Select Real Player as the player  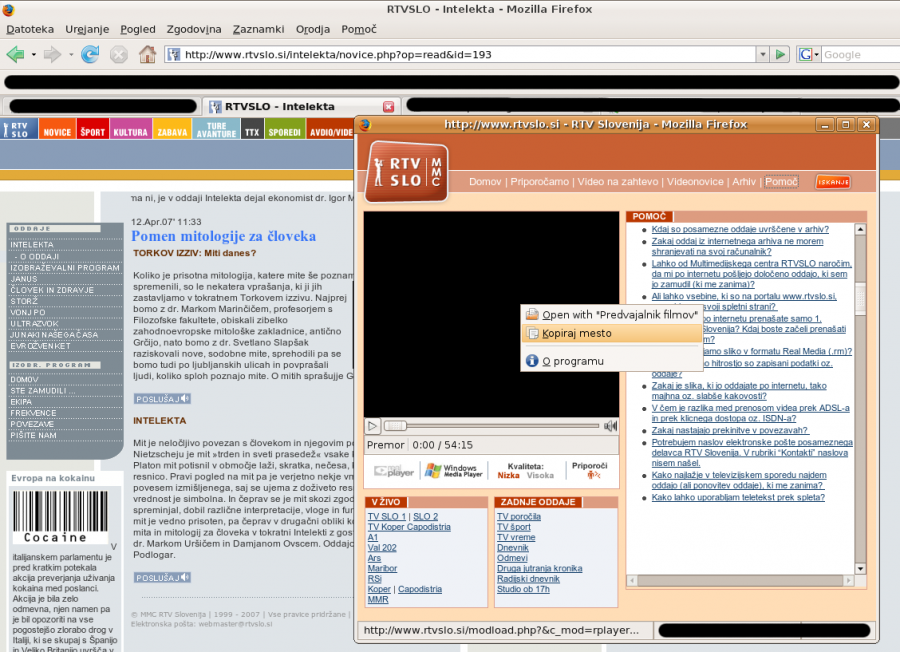(x=394, y=471)
